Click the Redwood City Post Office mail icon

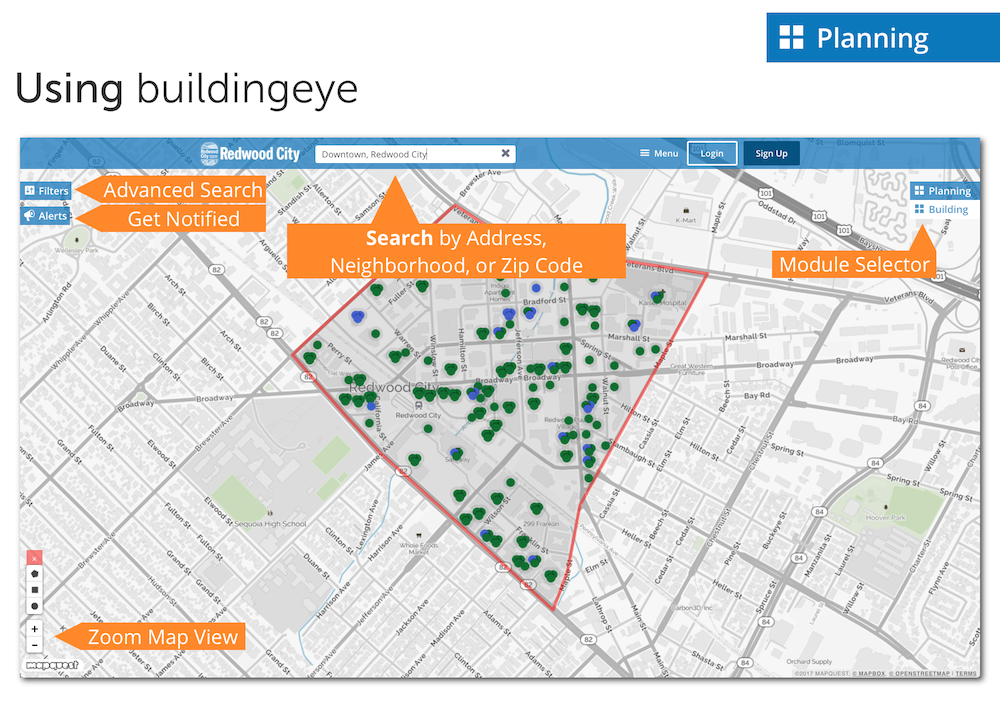[961, 350]
